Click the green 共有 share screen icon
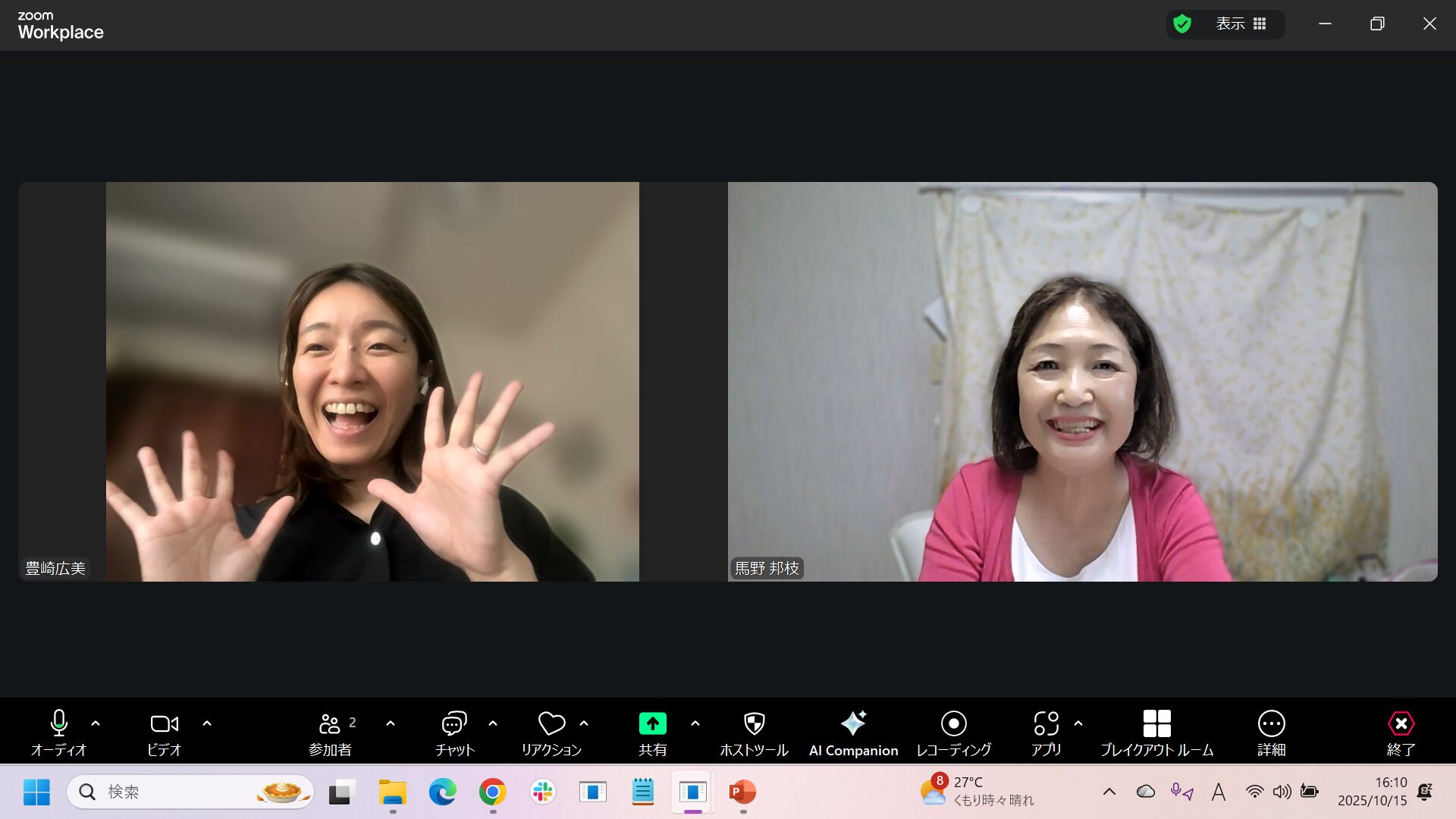This screenshot has height=819, width=1456. point(652,723)
